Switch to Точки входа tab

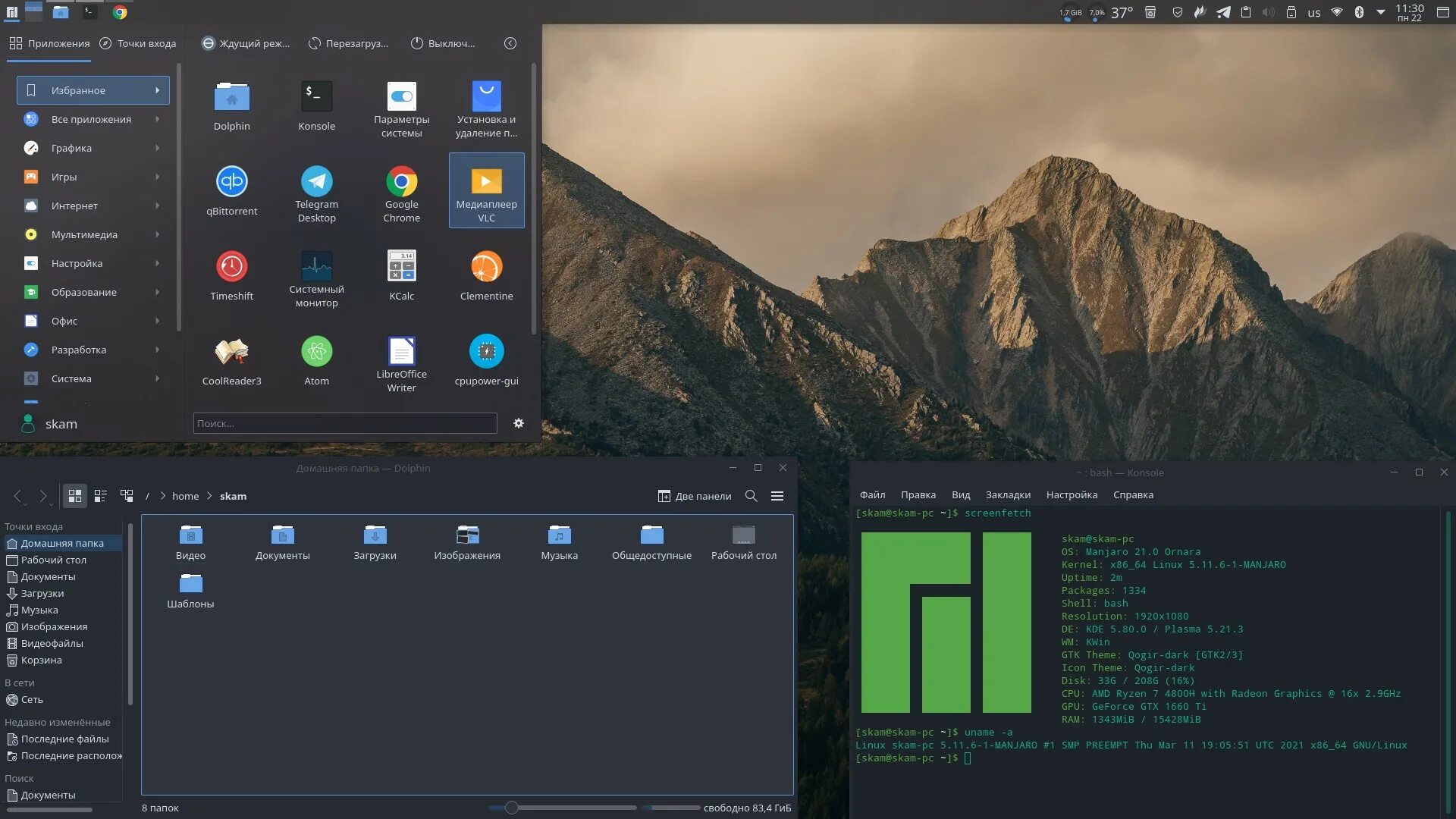point(138,43)
